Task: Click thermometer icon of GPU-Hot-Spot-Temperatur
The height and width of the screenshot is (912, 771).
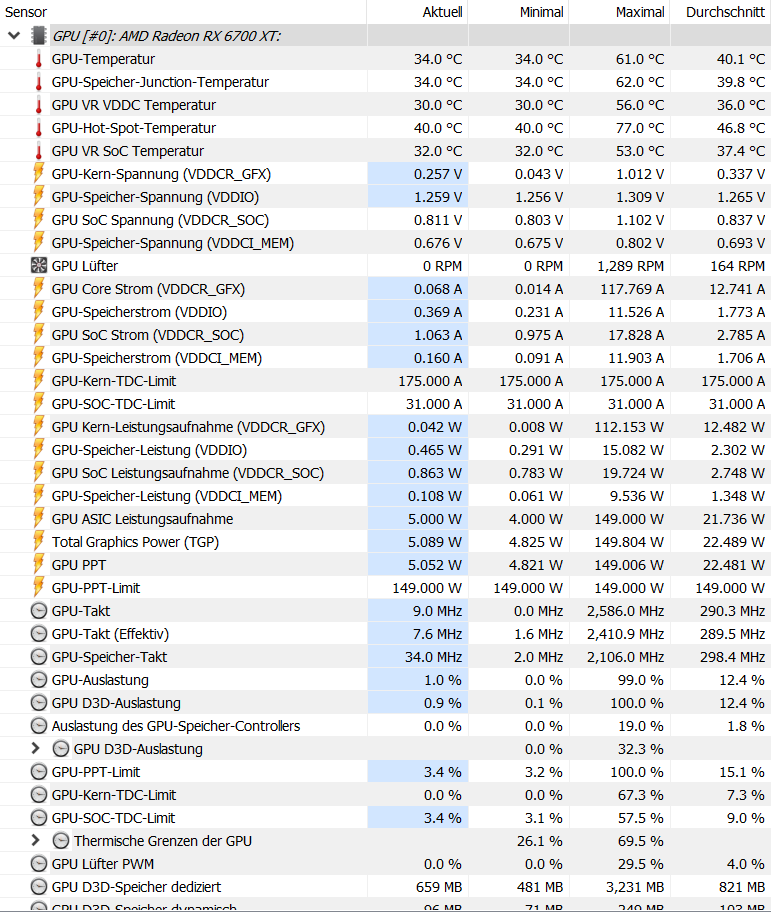Action: (39, 128)
